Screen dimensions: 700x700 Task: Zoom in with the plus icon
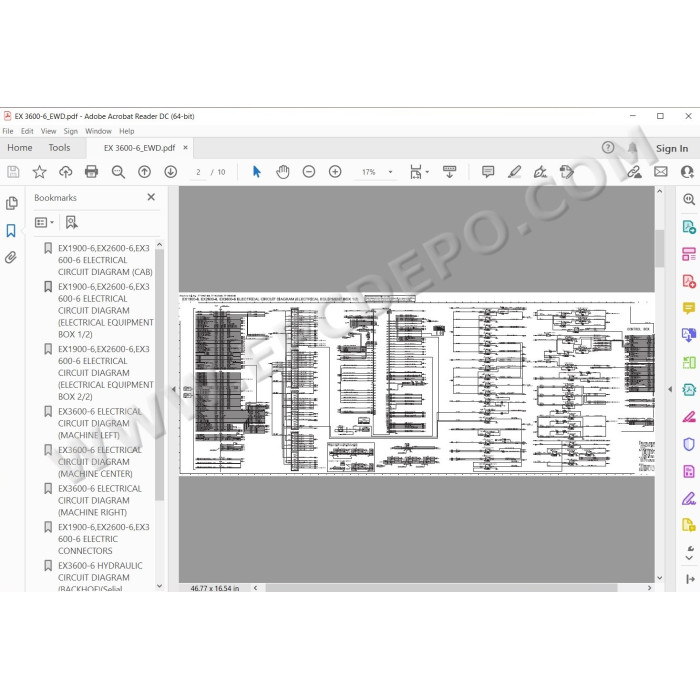coord(335,172)
